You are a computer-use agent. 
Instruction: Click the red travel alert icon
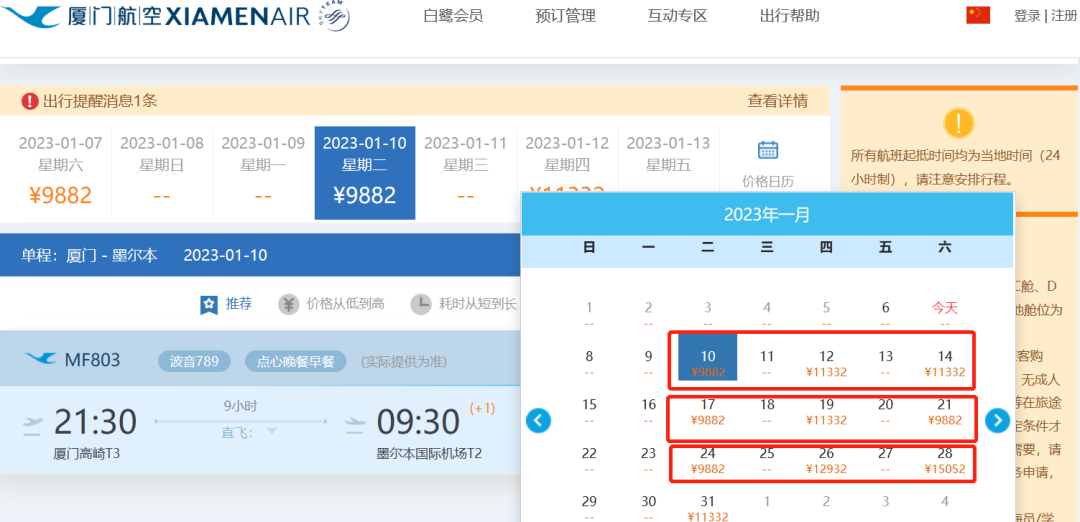pos(30,101)
